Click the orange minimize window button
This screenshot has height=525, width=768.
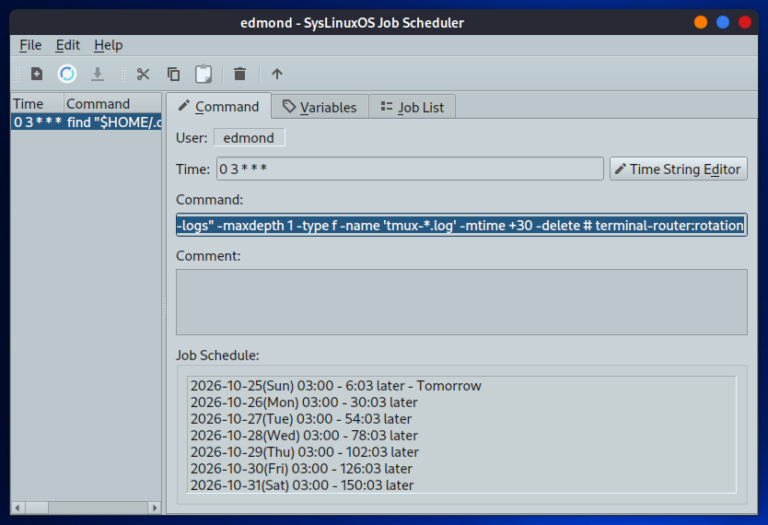pos(701,23)
